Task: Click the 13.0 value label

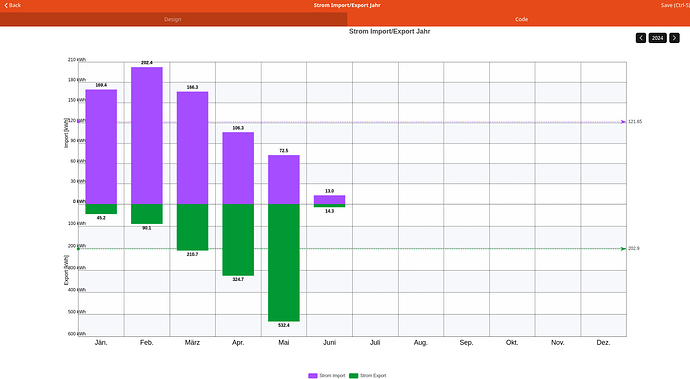Action: point(330,191)
